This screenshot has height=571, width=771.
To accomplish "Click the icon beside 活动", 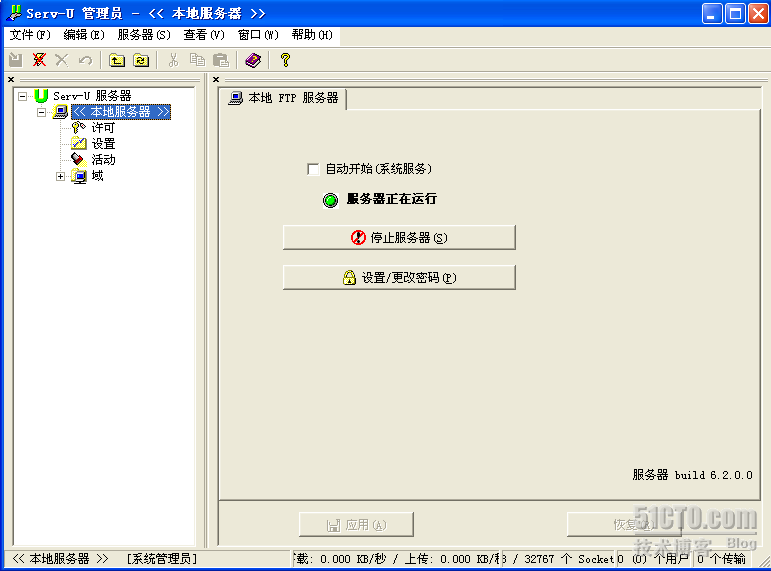I will pyautogui.click(x=79, y=159).
